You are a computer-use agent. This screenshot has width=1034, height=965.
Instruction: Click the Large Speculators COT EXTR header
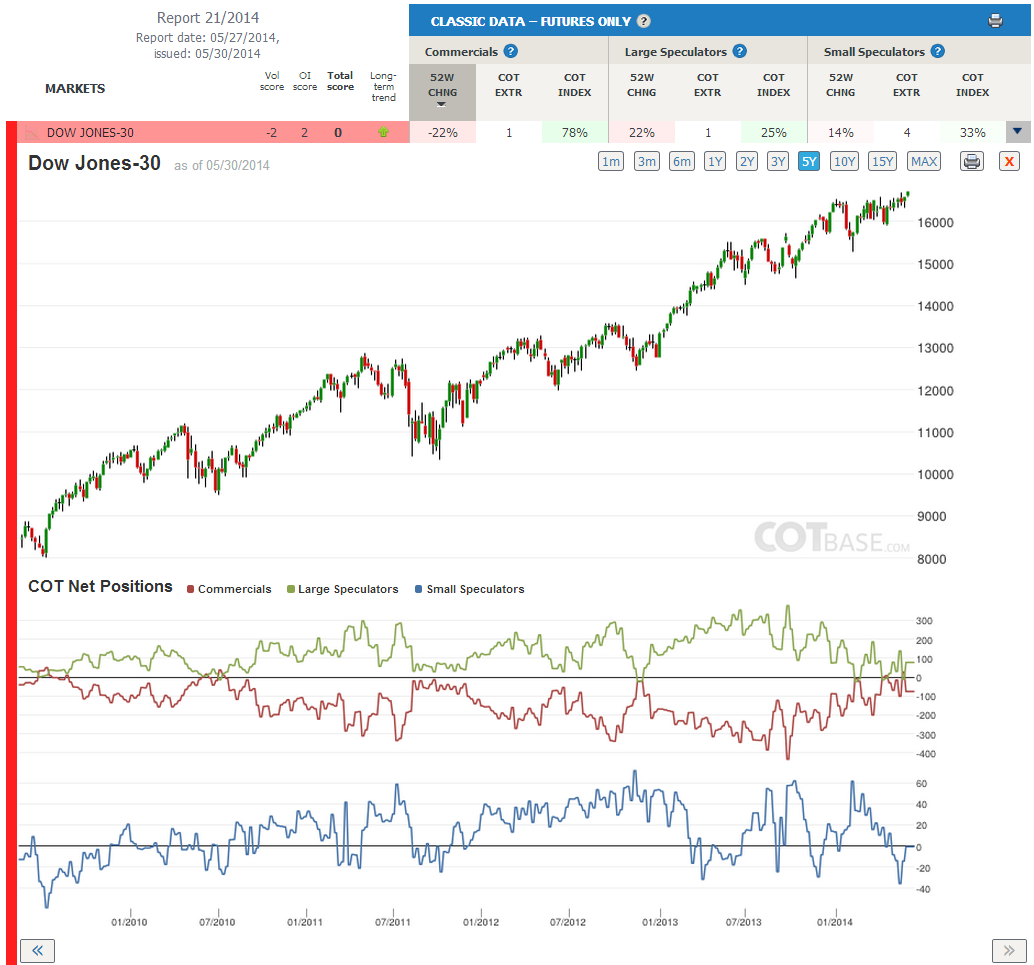tap(708, 85)
